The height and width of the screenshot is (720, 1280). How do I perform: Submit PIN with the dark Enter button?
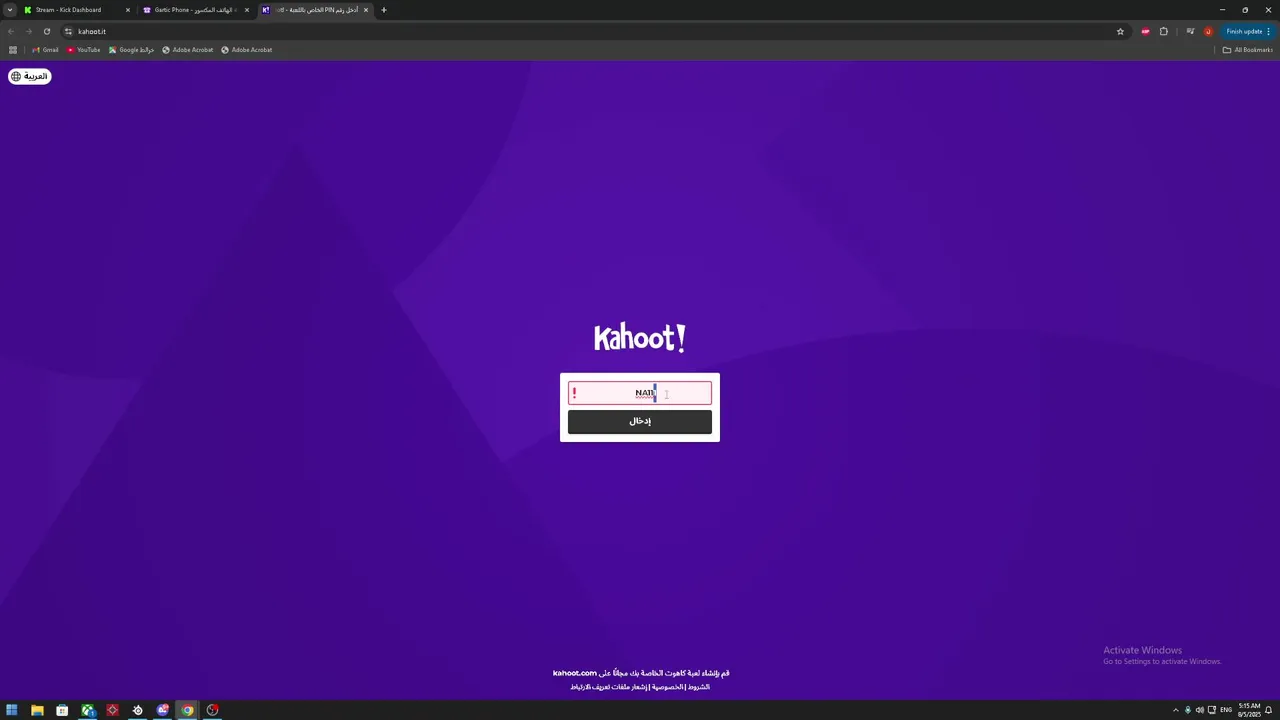coord(640,422)
